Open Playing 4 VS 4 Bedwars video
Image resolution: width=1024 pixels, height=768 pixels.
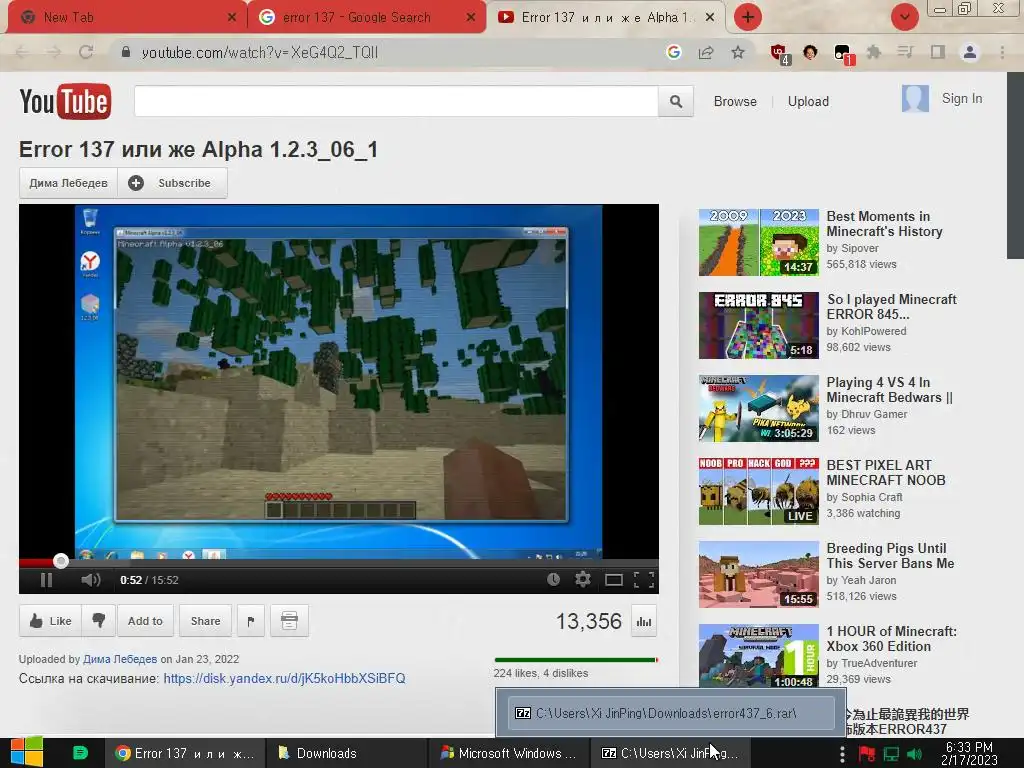[x=889, y=390]
